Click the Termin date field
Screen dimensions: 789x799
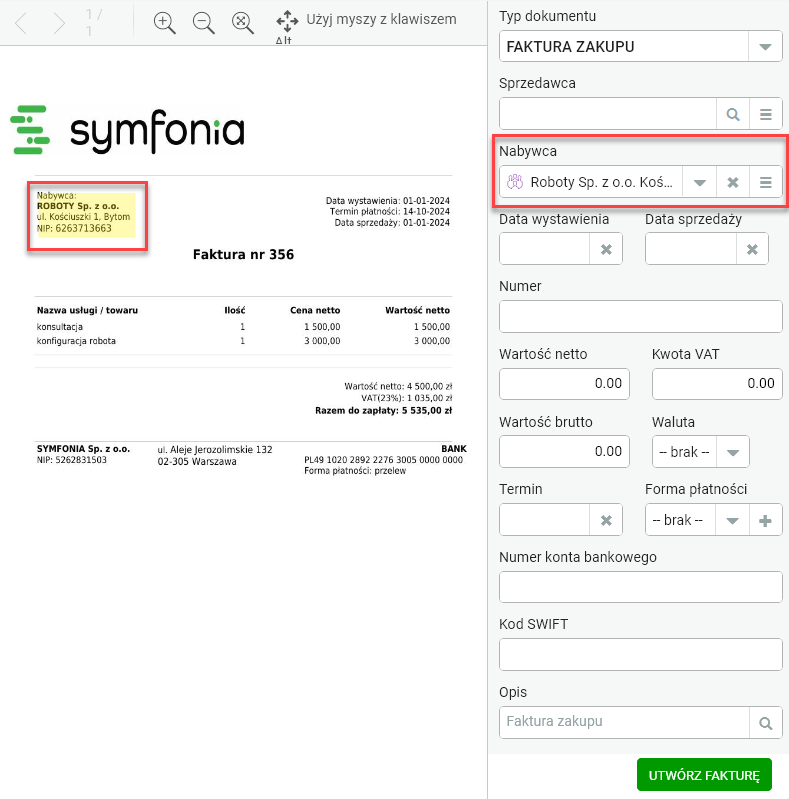(x=544, y=520)
